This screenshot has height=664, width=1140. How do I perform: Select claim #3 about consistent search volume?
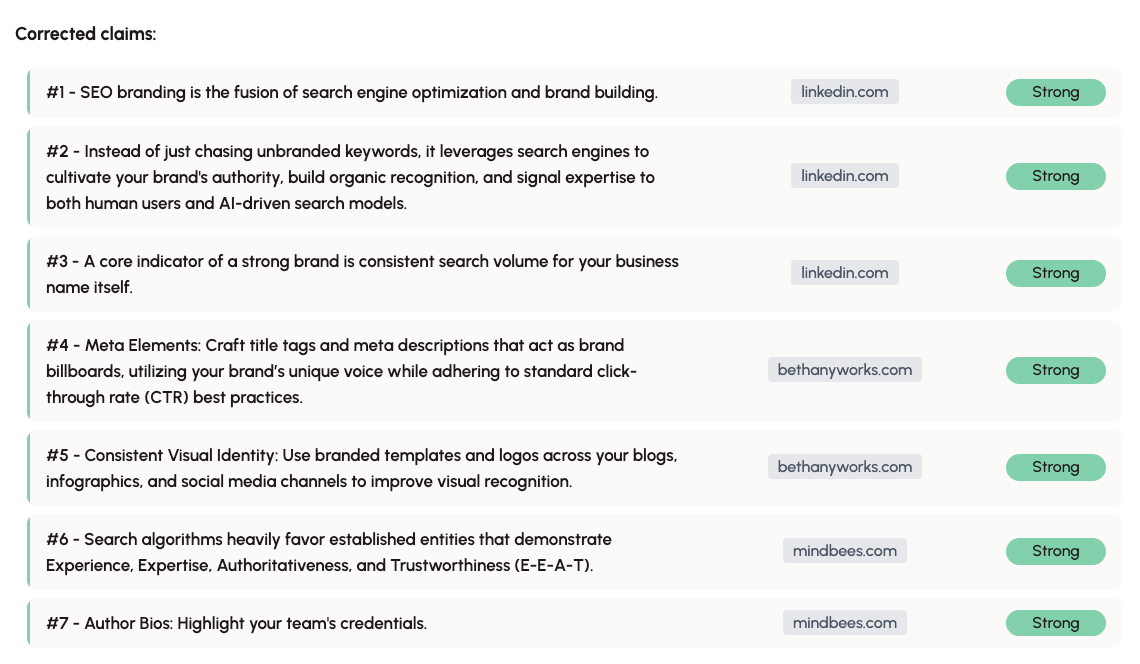[x=362, y=274]
